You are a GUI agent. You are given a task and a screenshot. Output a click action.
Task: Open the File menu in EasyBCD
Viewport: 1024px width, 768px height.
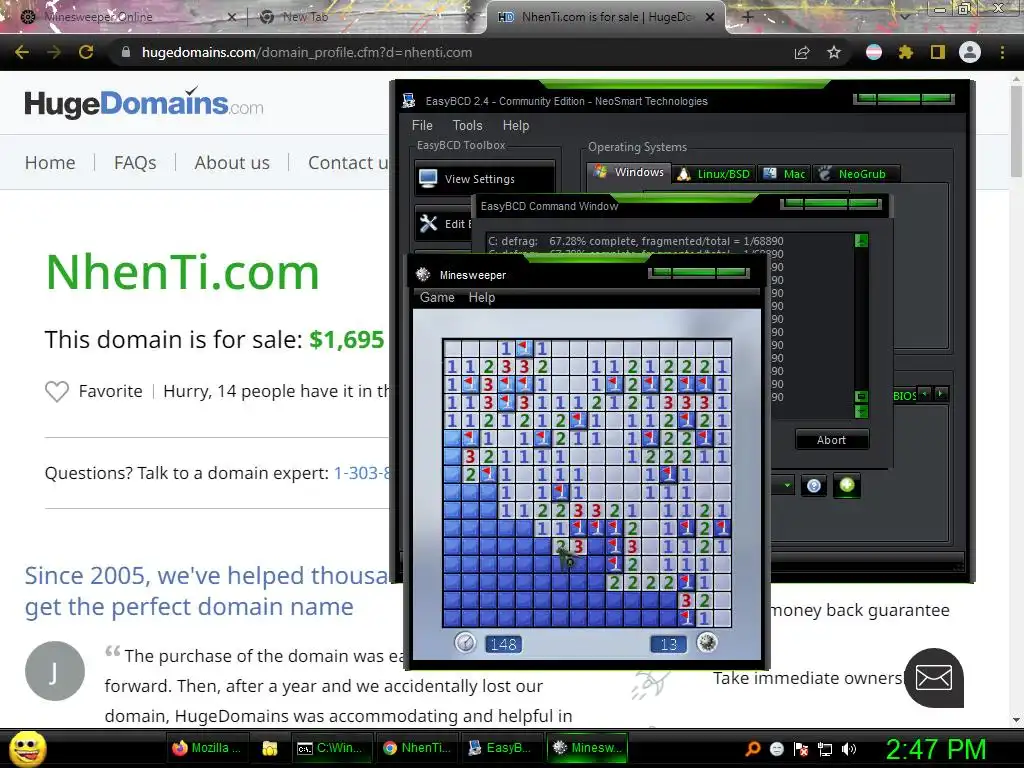click(x=422, y=125)
